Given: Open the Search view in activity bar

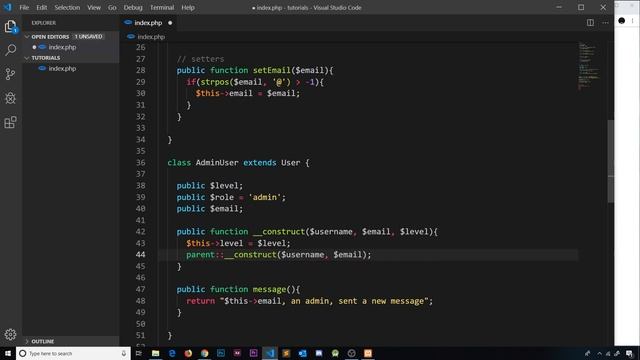Looking at the screenshot, I should (10, 50).
